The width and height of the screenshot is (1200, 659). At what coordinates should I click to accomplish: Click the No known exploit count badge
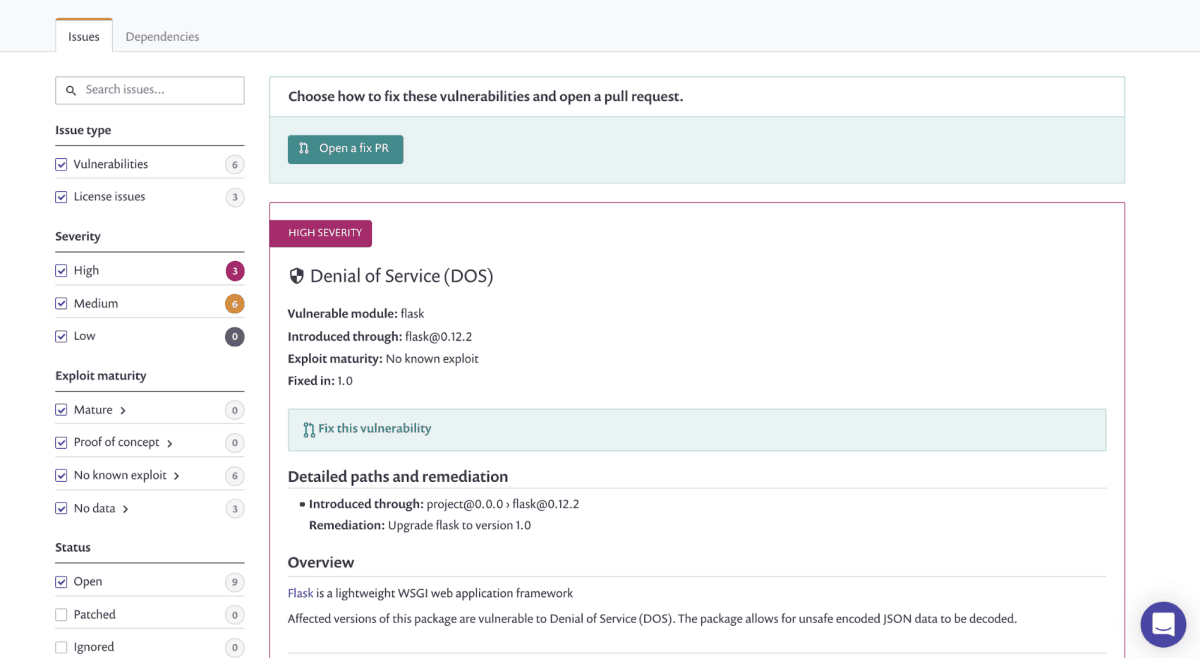pyautogui.click(x=235, y=476)
